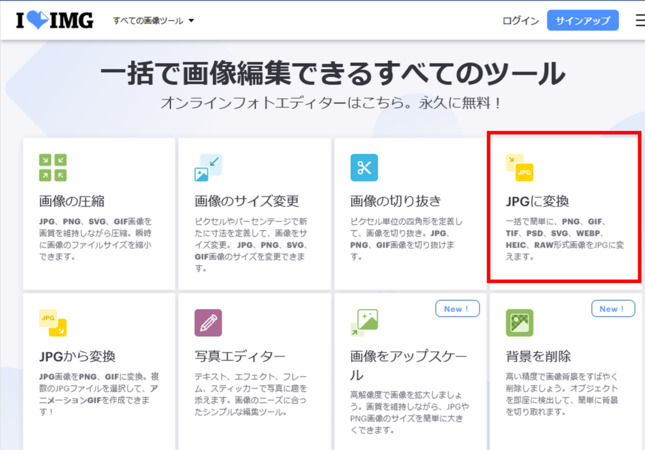The width and height of the screenshot is (645, 450).
Task: Click the ログイン link
Action: (520, 20)
